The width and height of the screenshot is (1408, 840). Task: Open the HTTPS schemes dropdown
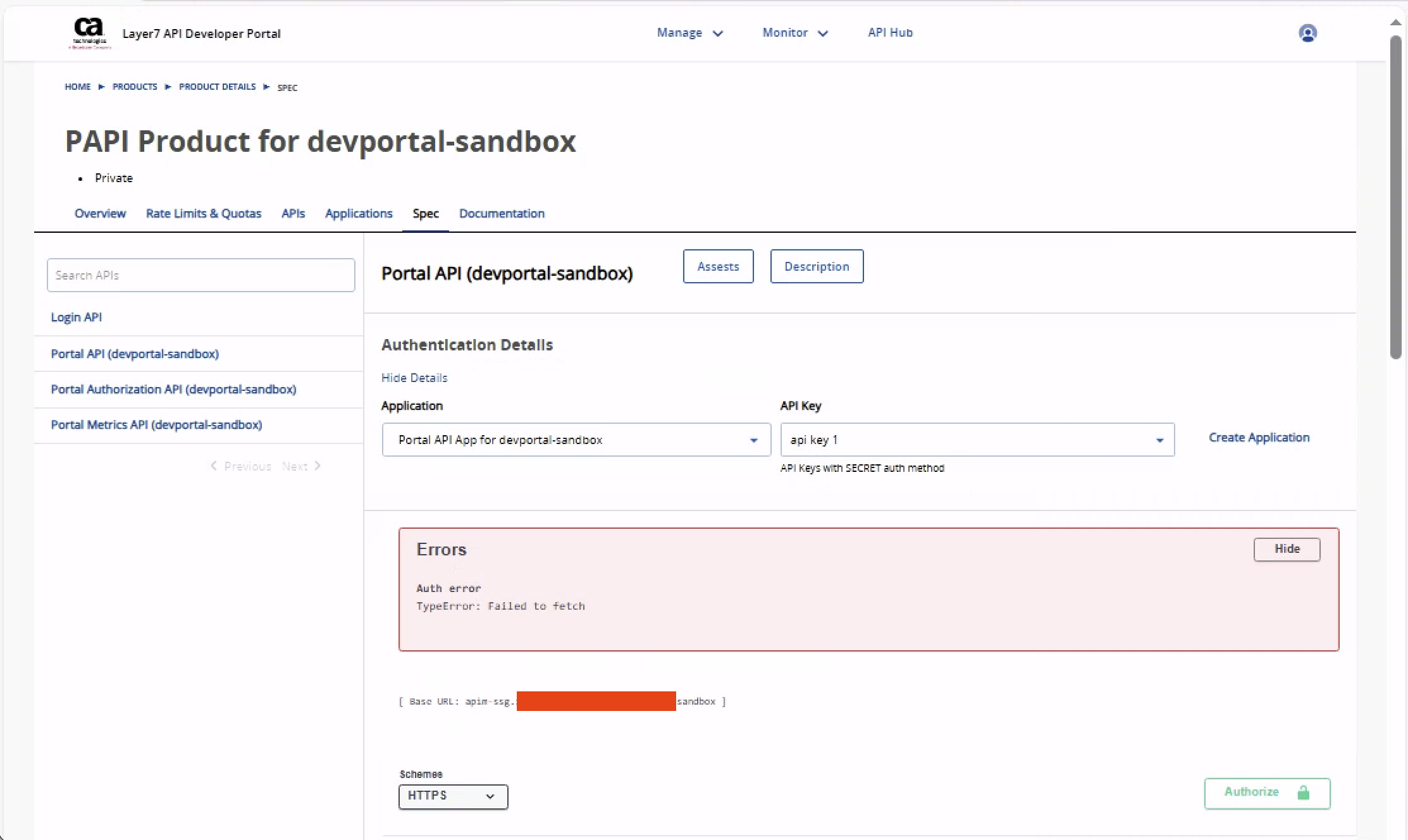pos(453,796)
